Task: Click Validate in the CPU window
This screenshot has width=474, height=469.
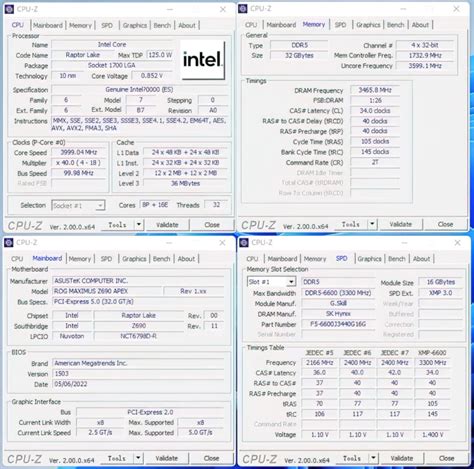Action: 167,225
